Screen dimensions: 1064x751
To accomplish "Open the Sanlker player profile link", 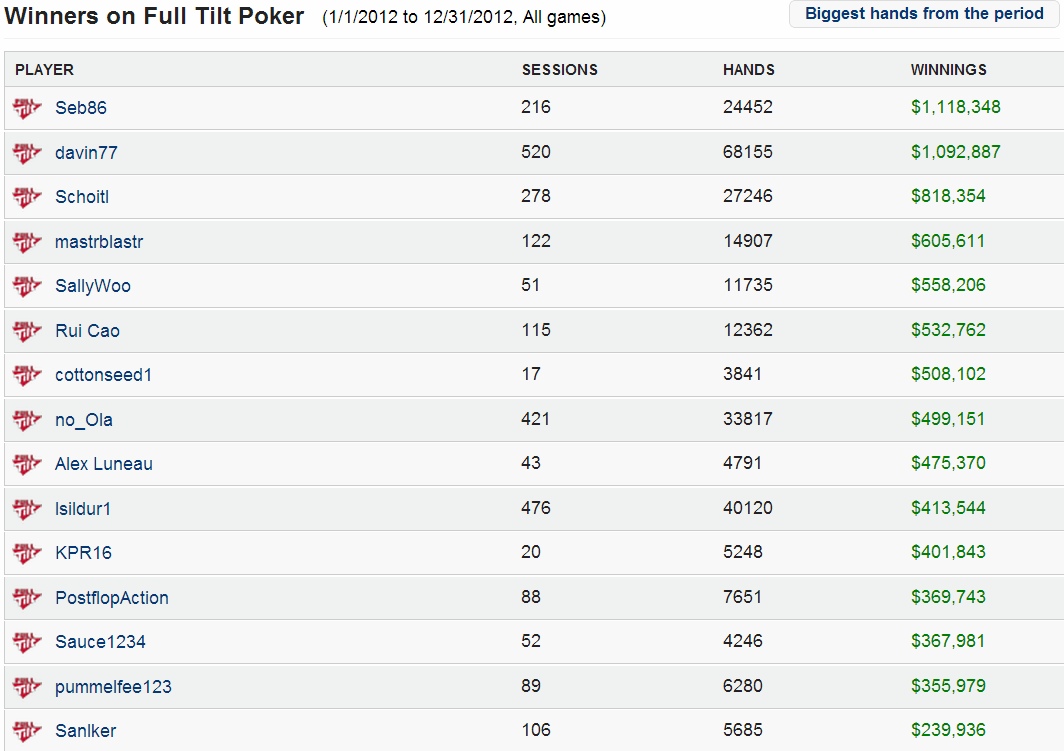I will coord(86,731).
